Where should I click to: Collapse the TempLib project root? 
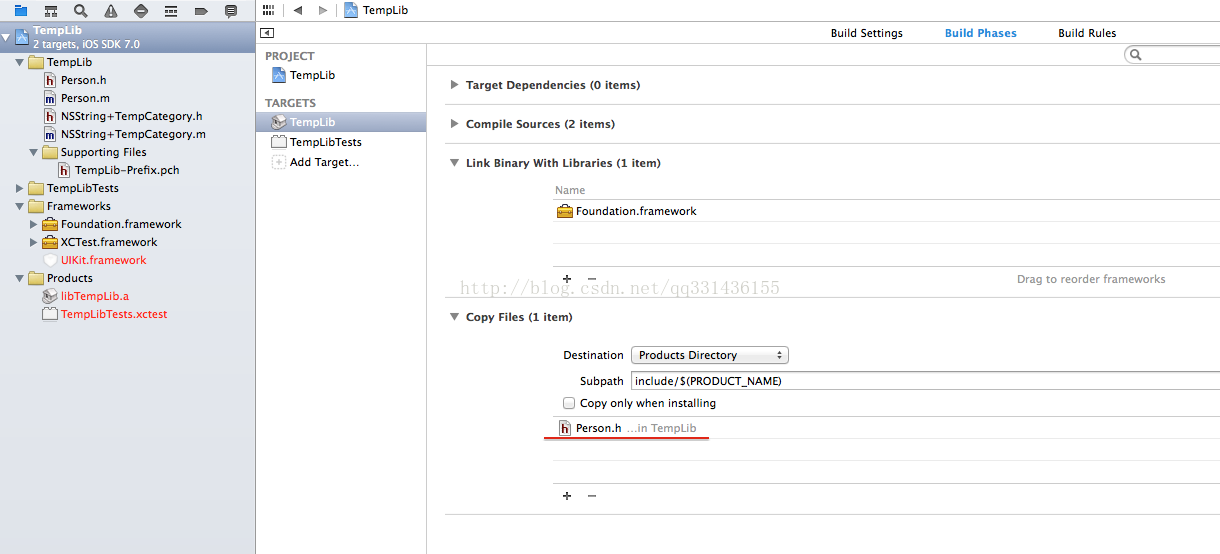point(6,38)
